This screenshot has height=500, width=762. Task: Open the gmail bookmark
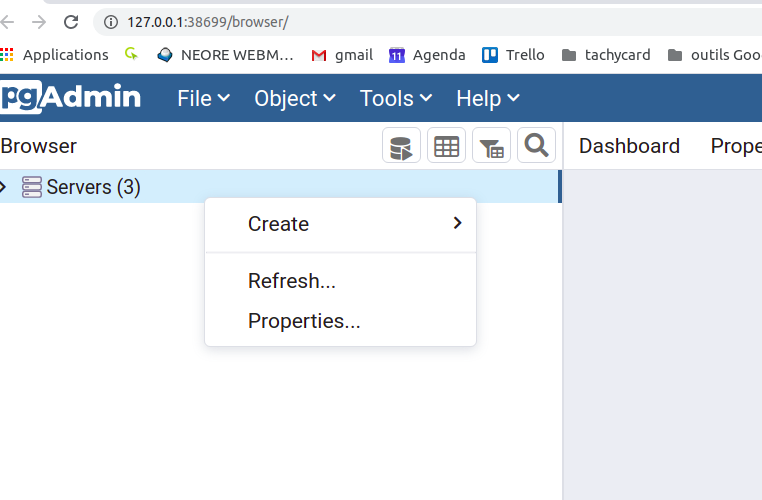point(342,55)
